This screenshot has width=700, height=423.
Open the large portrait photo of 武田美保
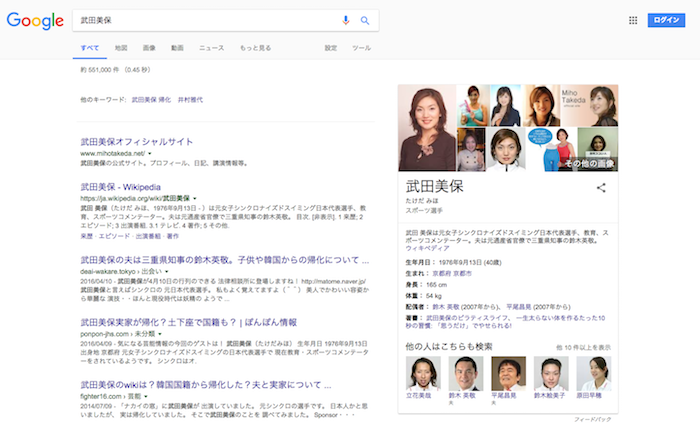coord(427,128)
